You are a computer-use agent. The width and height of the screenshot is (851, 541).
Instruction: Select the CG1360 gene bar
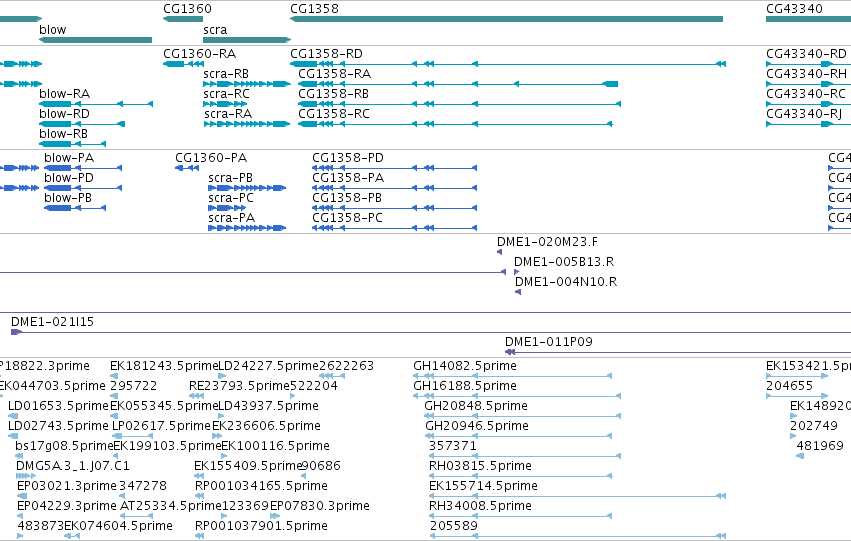click(x=183, y=19)
